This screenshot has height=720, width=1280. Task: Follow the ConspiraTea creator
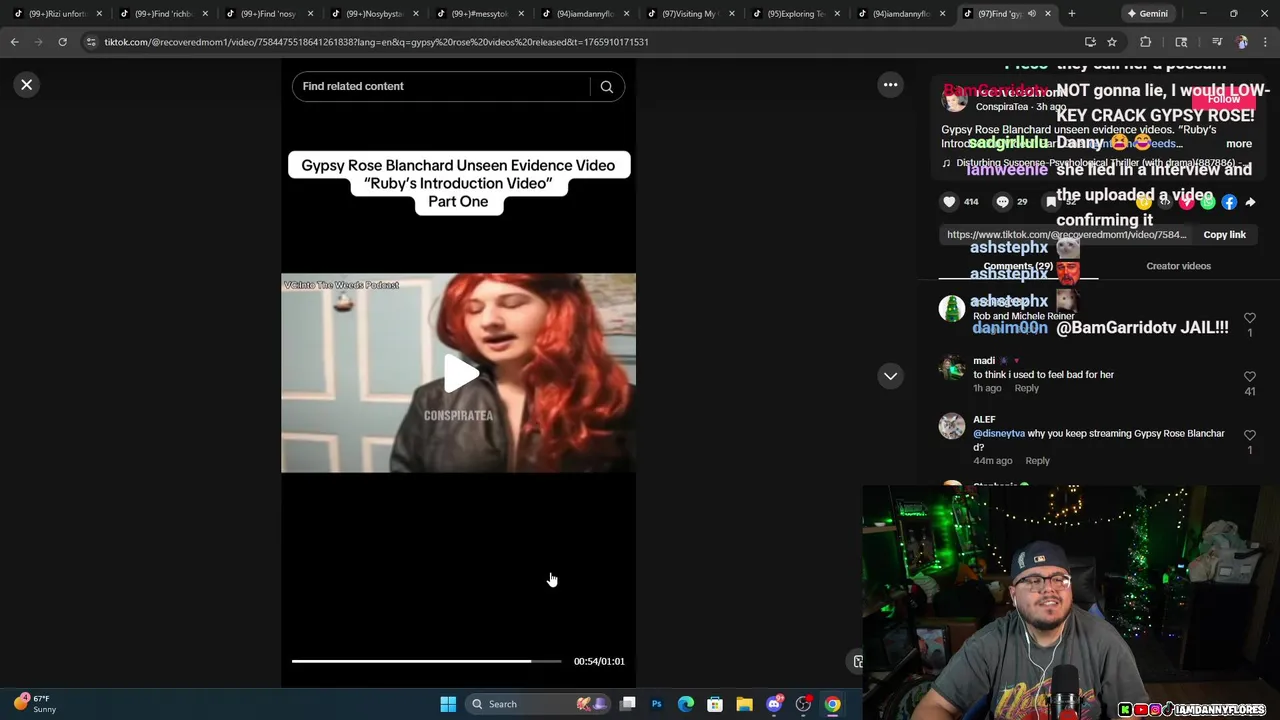click(x=1223, y=99)
